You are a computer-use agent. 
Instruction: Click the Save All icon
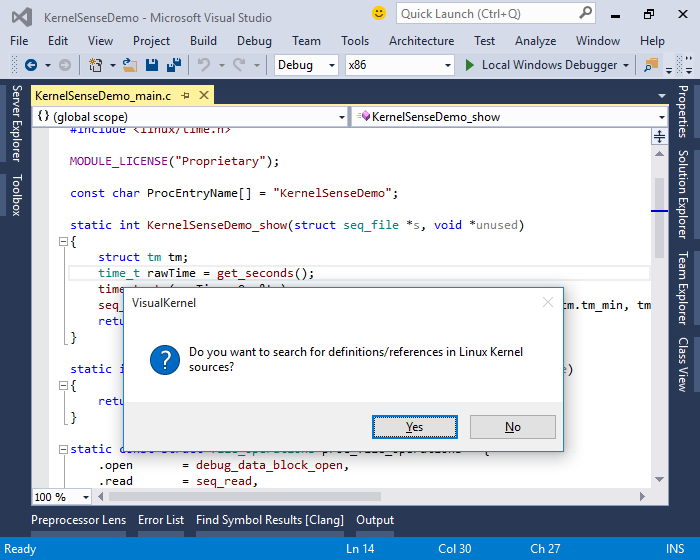[x=174, y=65]
